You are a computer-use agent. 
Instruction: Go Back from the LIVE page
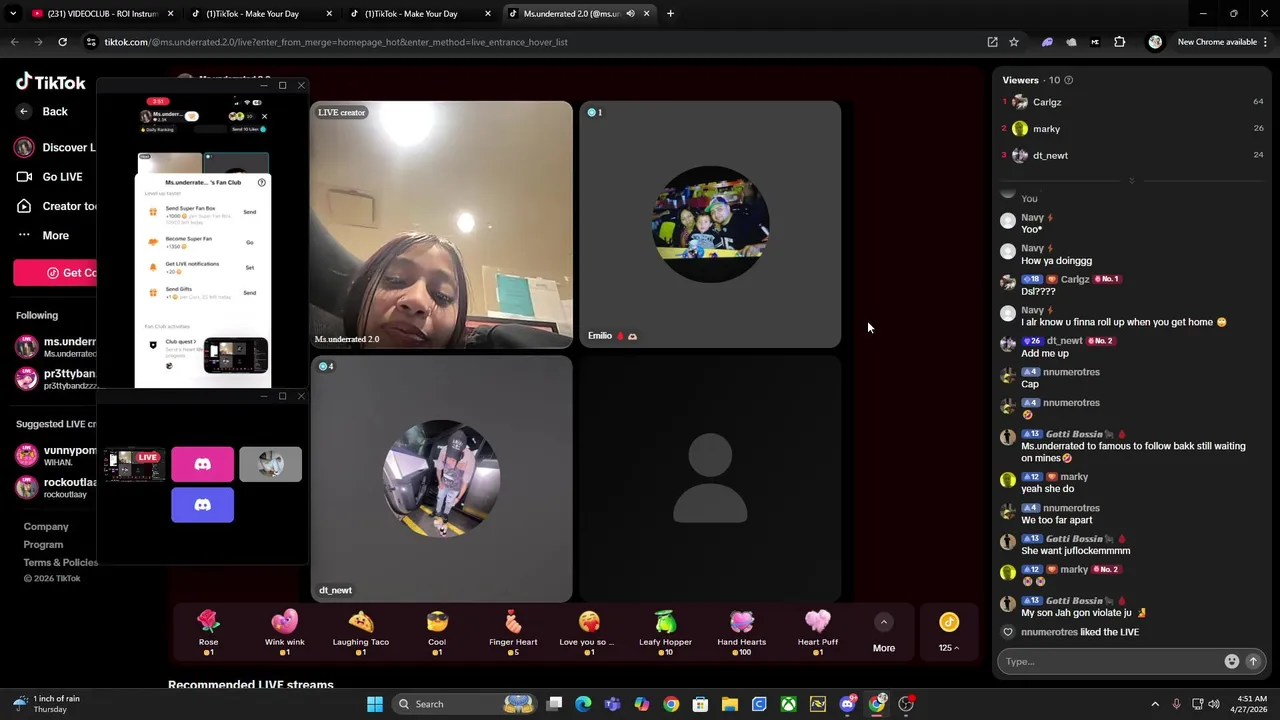43,112
